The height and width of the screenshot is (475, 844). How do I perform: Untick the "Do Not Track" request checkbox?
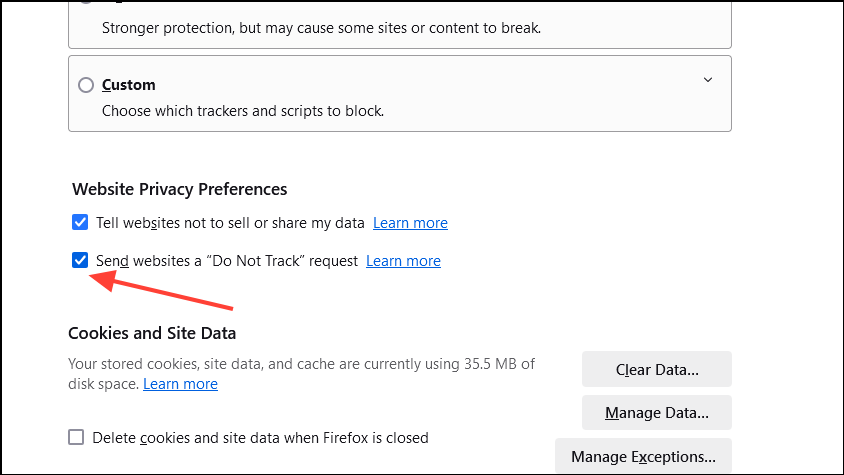pos(80,261)
